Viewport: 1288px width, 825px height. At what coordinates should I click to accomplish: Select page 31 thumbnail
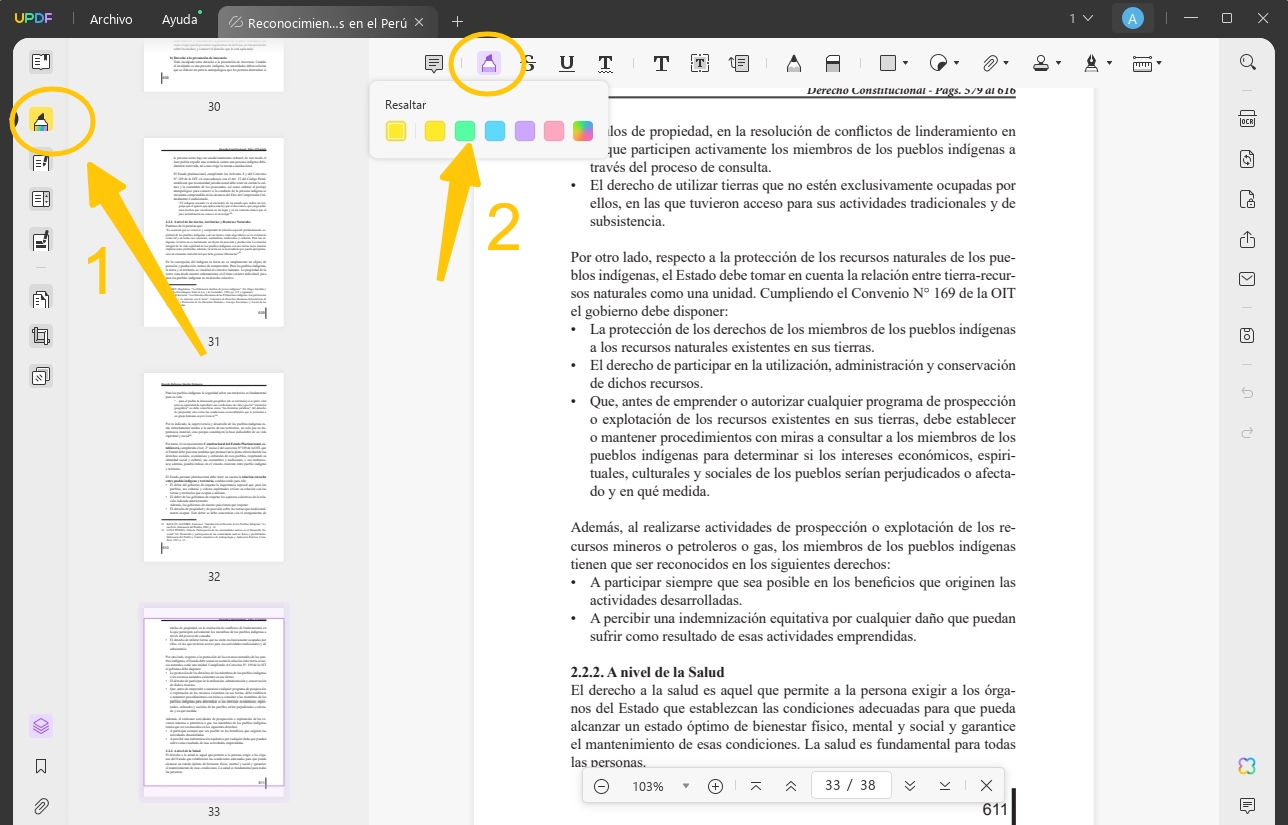tap(214, 232)
